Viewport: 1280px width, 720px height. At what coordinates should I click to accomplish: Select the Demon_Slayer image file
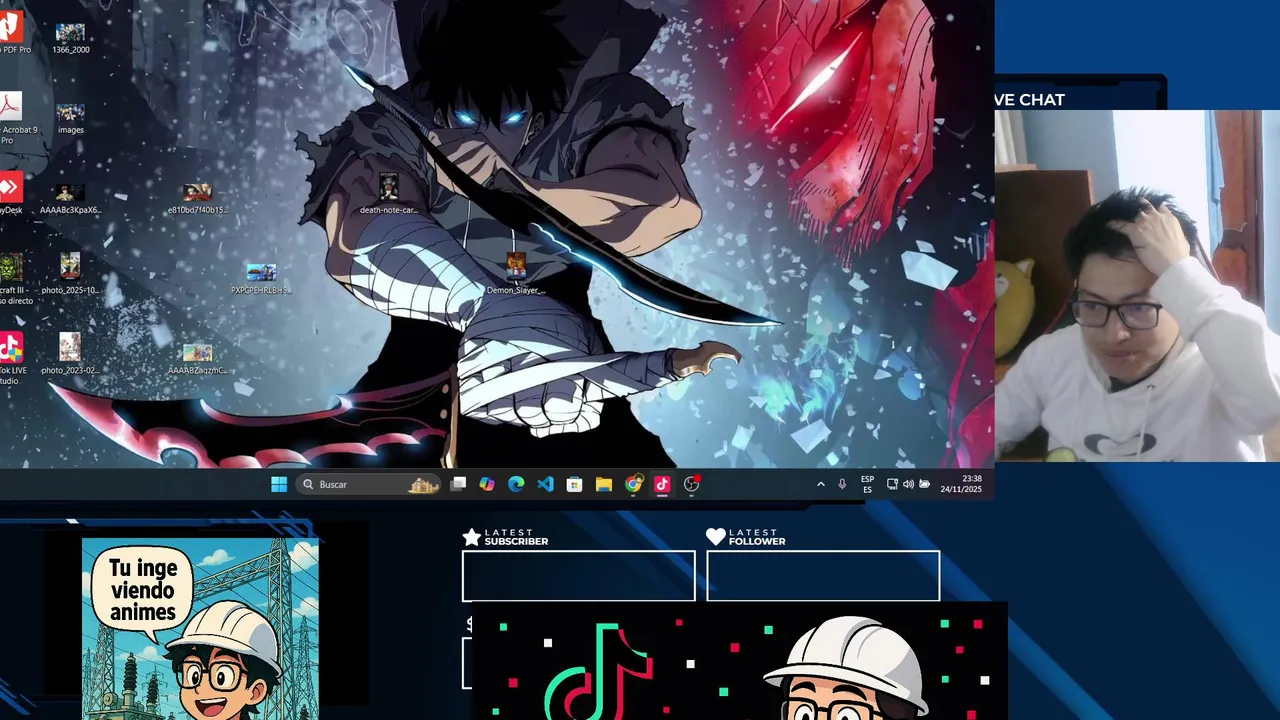click(x=516, y=274)
